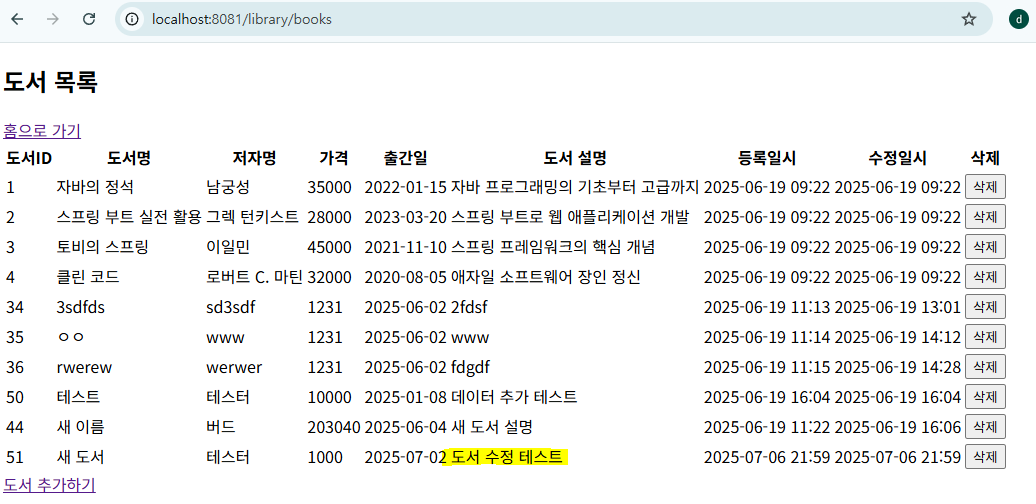Select the book title 자바의 정석

pos(95,188)
